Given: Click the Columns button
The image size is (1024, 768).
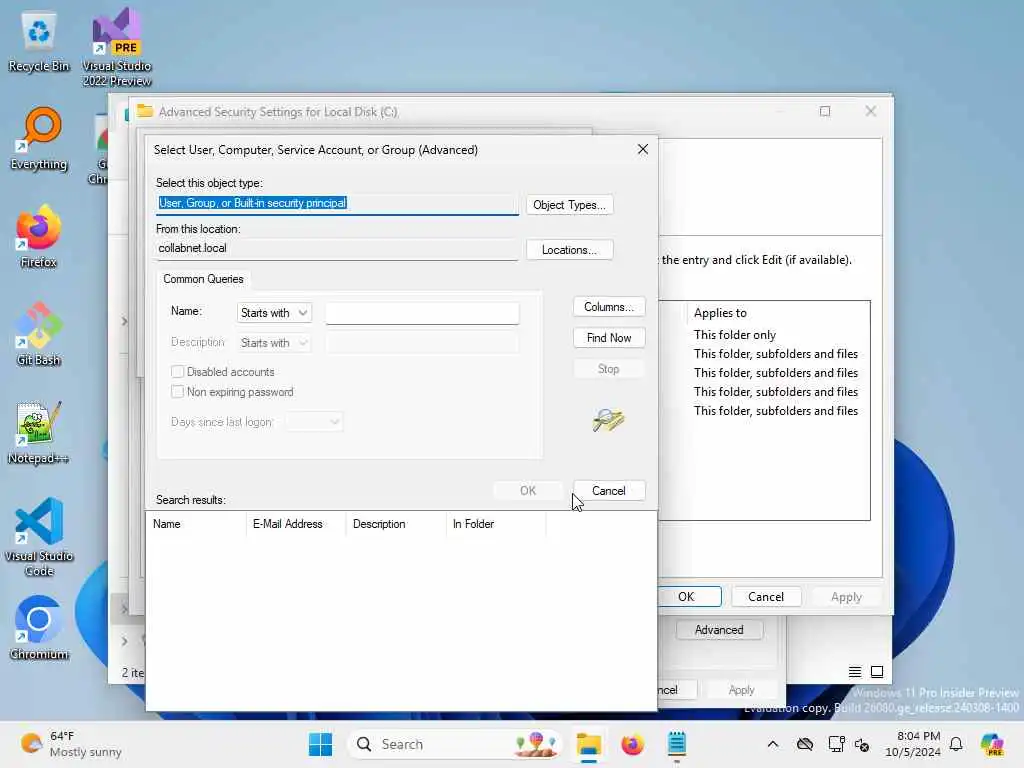Looking at the screenshot, I should (609, 307).
